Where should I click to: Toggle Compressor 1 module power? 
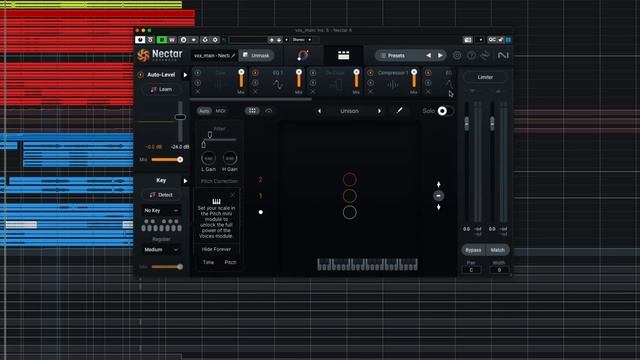coord(370,73)
